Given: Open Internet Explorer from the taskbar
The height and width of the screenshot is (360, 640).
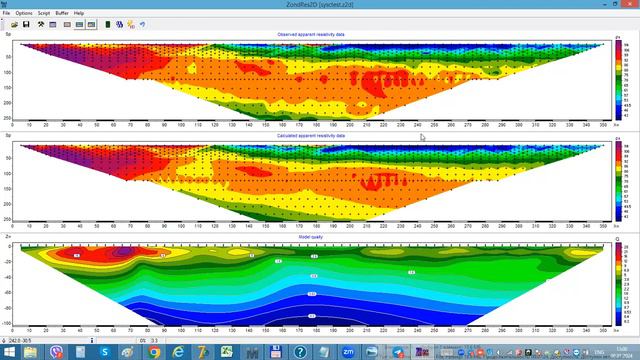Looking at the screenshot, I should click(x=178, y=352).
